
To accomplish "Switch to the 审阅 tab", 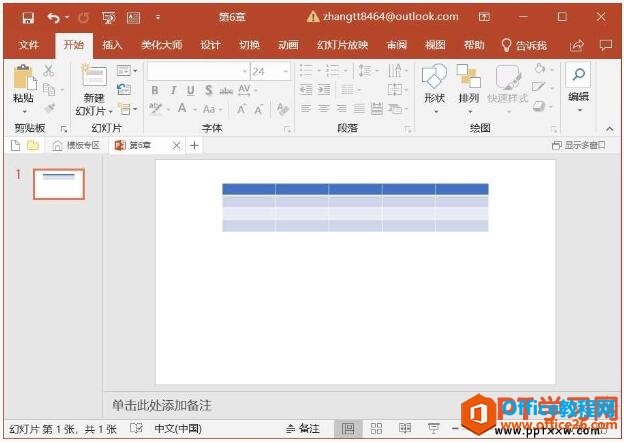I will coord(397,45).
